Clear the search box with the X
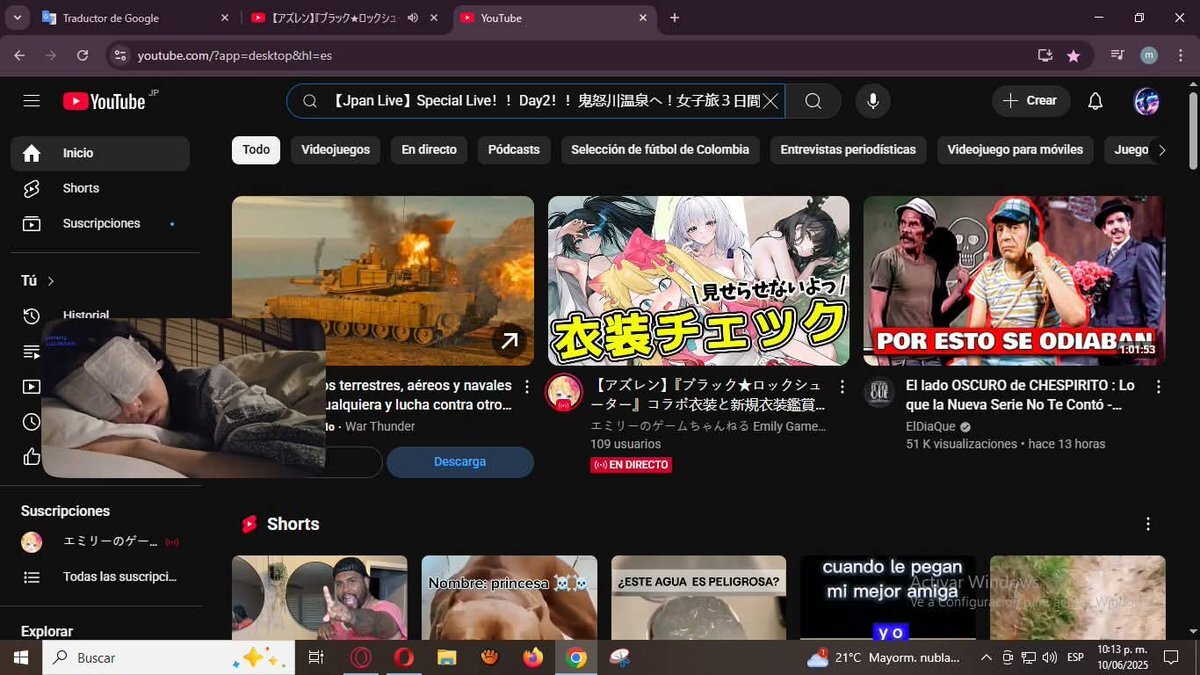1200x675 pixels. [x=771, y=101]
